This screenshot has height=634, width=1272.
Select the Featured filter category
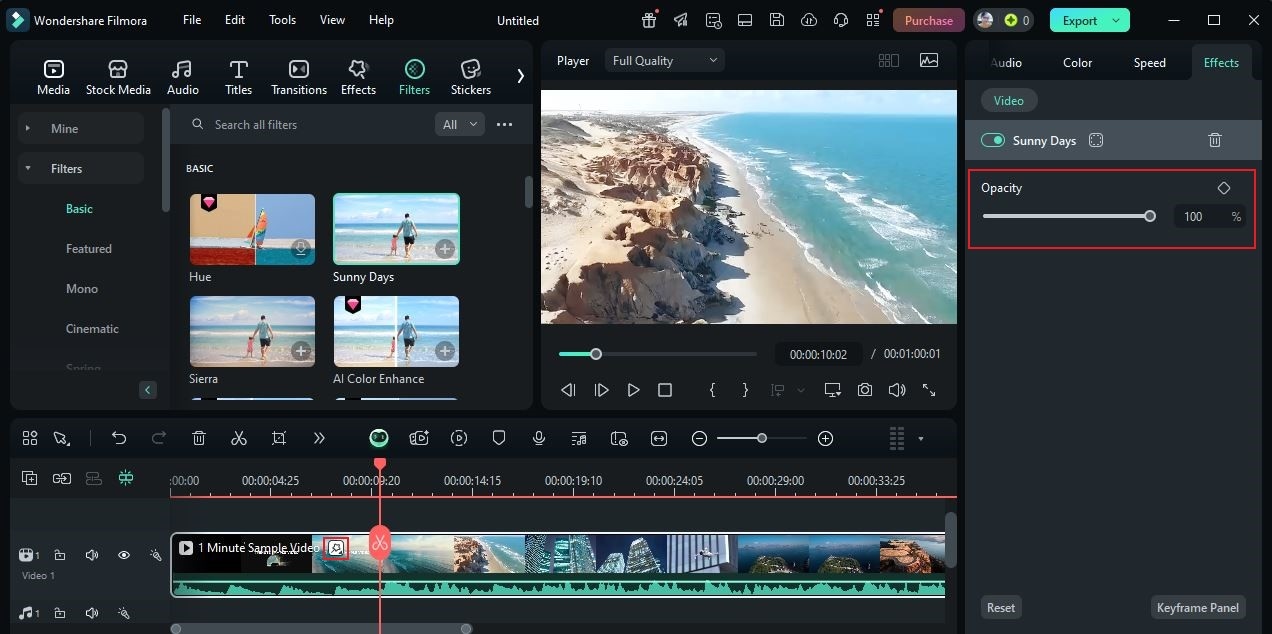pos(89,249)
